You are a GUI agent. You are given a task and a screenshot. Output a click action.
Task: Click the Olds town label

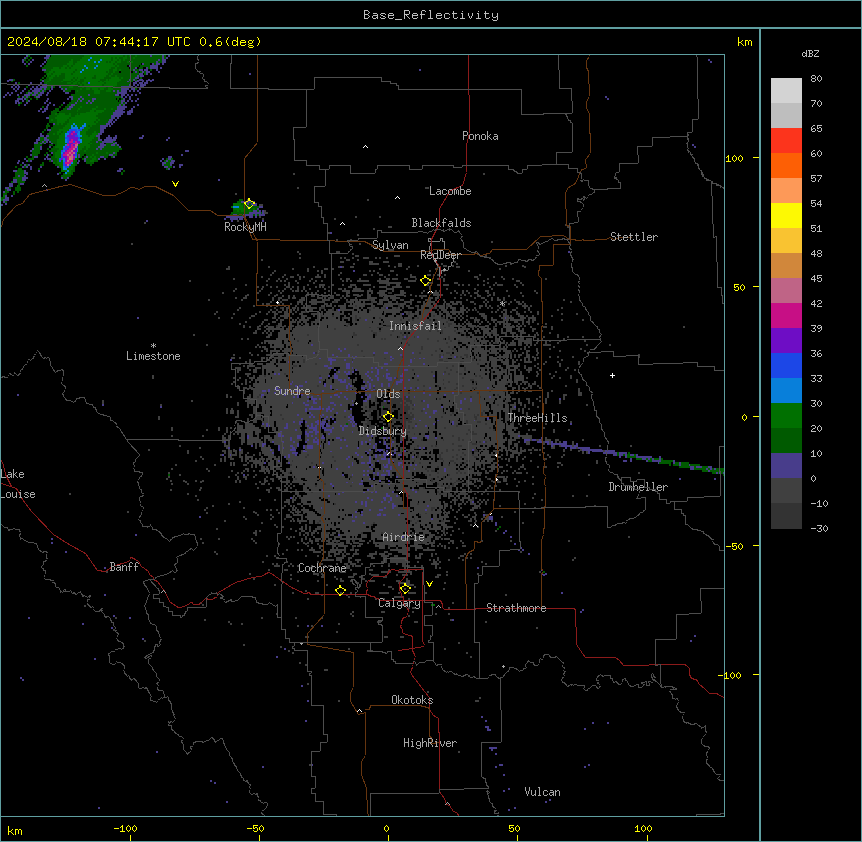click(388, 394)
